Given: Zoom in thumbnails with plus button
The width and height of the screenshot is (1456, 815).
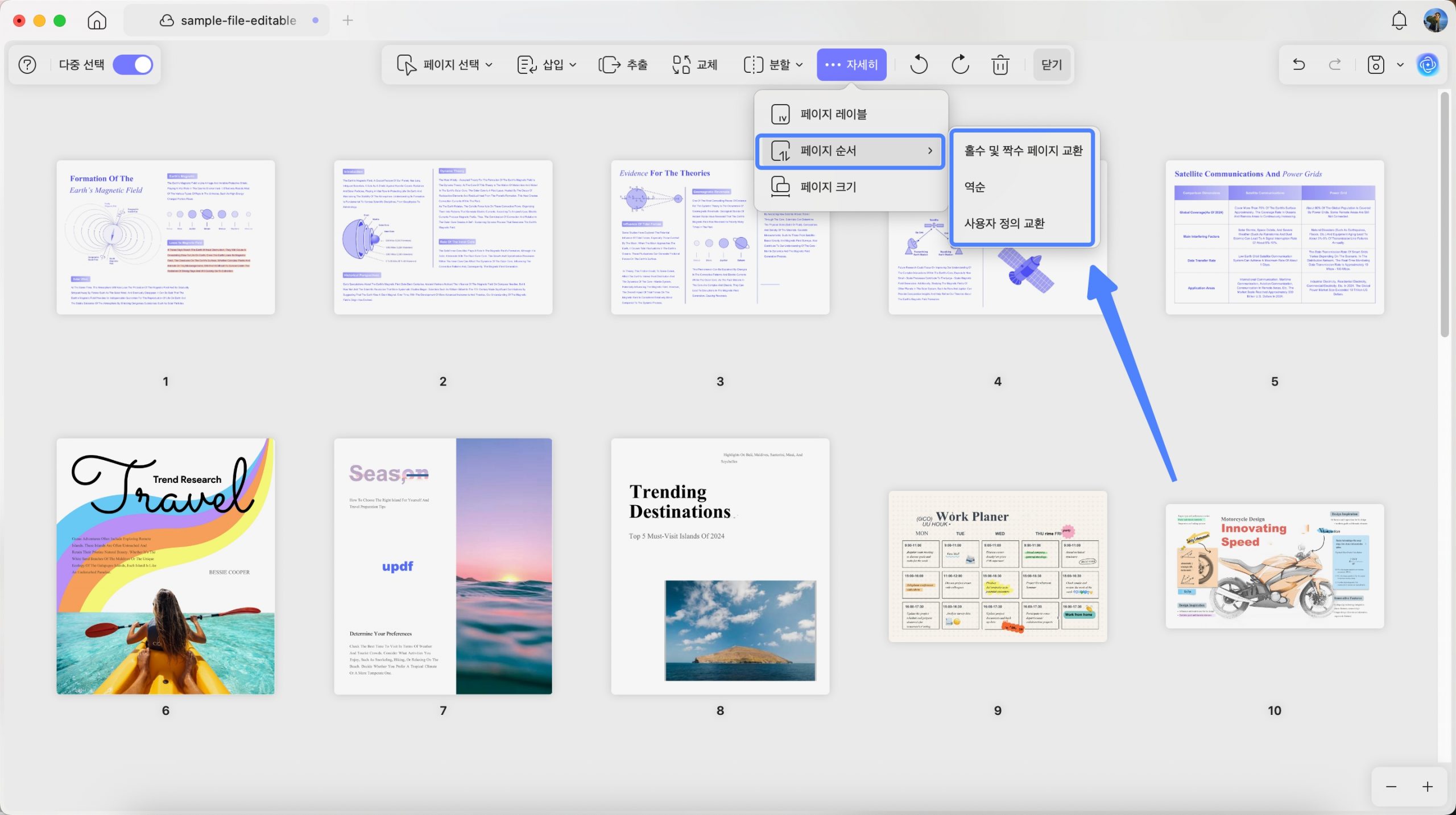Looking at the screenshot, I should (1428, 787).
